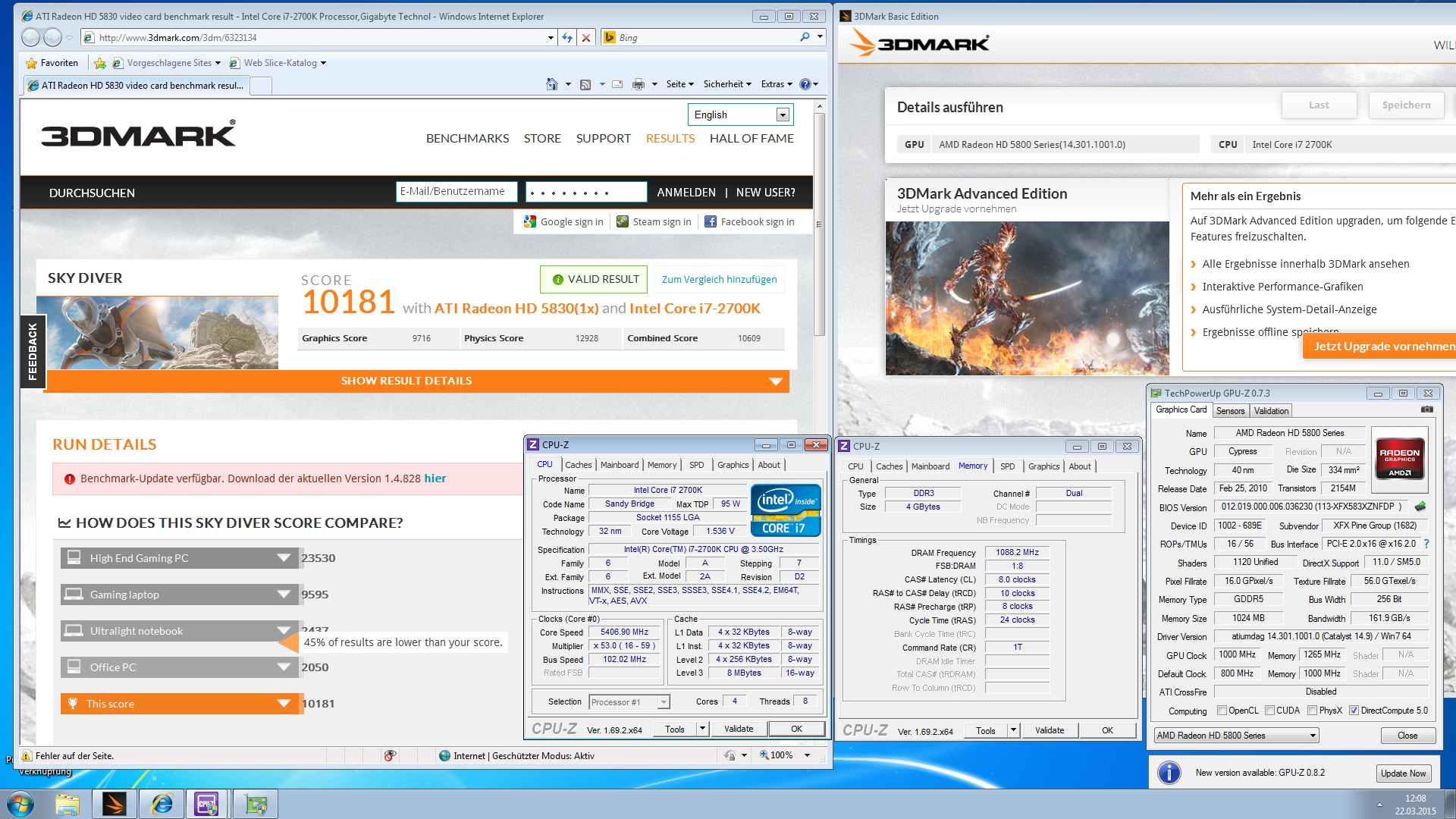Click the stop loading icon in IE
Viewport: 1456px width, 819px height.
585,37
